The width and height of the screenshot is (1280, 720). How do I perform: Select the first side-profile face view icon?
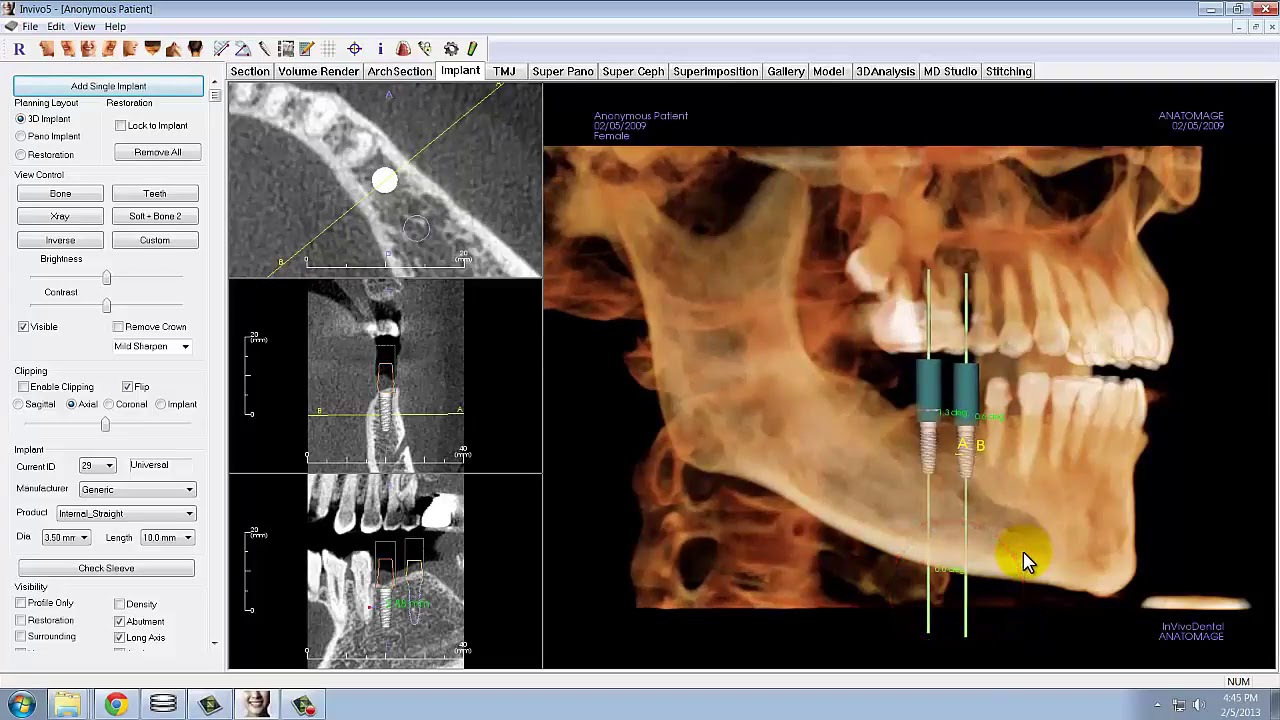point(46,48)
